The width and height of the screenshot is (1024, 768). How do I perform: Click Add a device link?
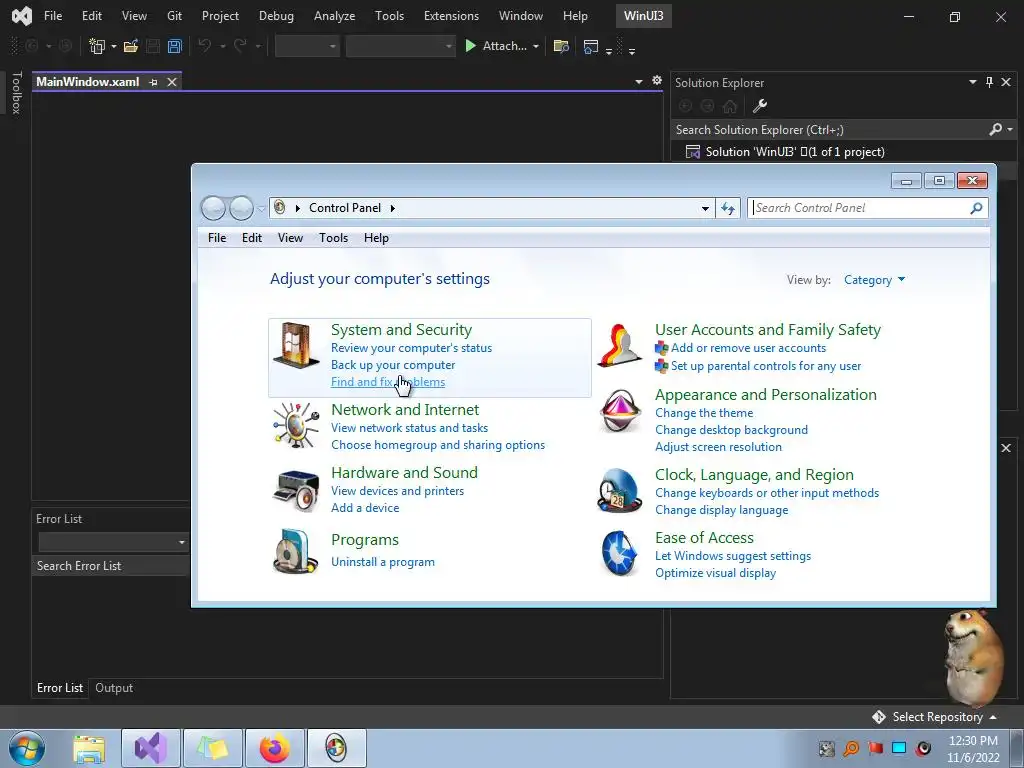pos(365,508)
